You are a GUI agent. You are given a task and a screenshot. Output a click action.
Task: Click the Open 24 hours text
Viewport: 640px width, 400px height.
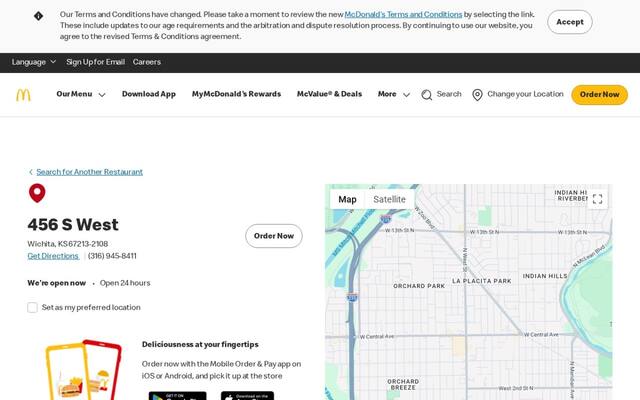pyautogui.click(x=125, y=283)
